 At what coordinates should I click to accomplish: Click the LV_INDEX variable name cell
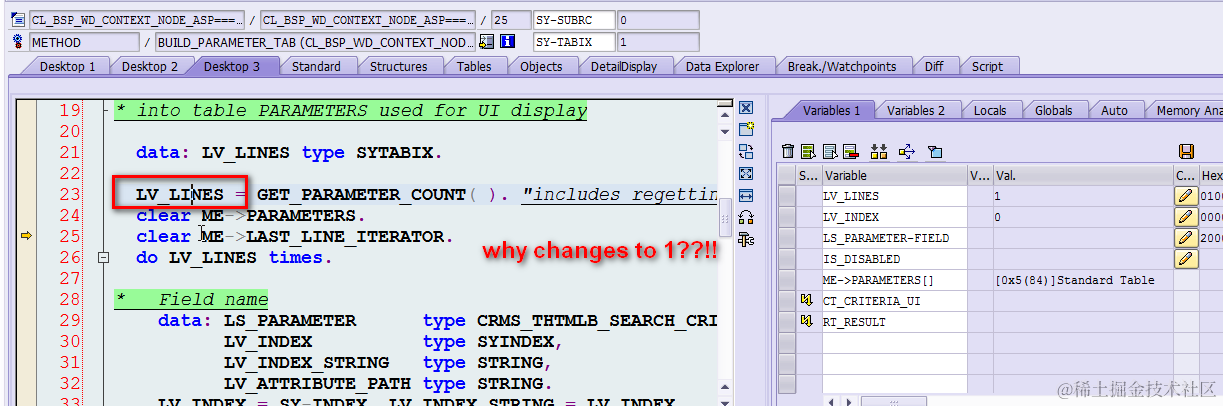tap(894, 217)
